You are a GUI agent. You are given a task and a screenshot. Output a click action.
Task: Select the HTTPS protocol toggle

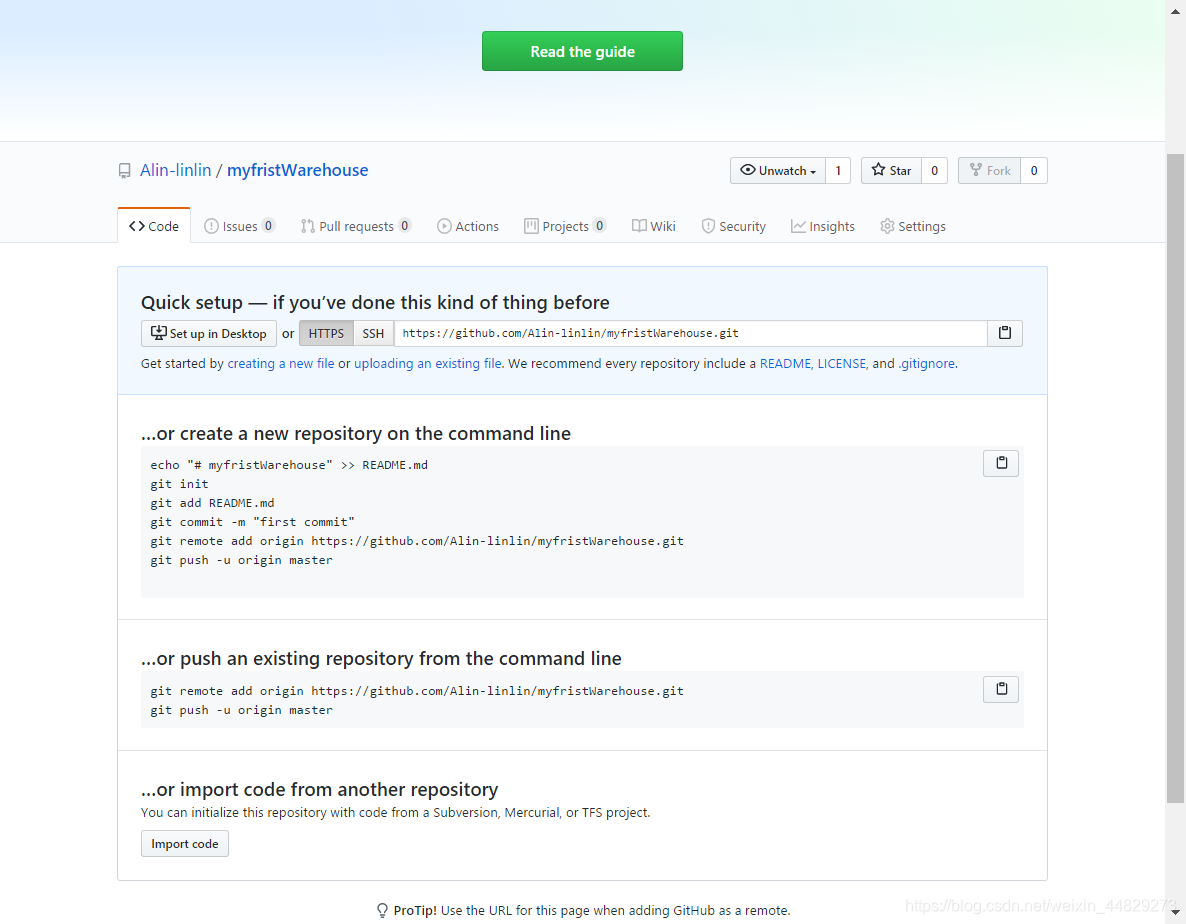[326, 333]
